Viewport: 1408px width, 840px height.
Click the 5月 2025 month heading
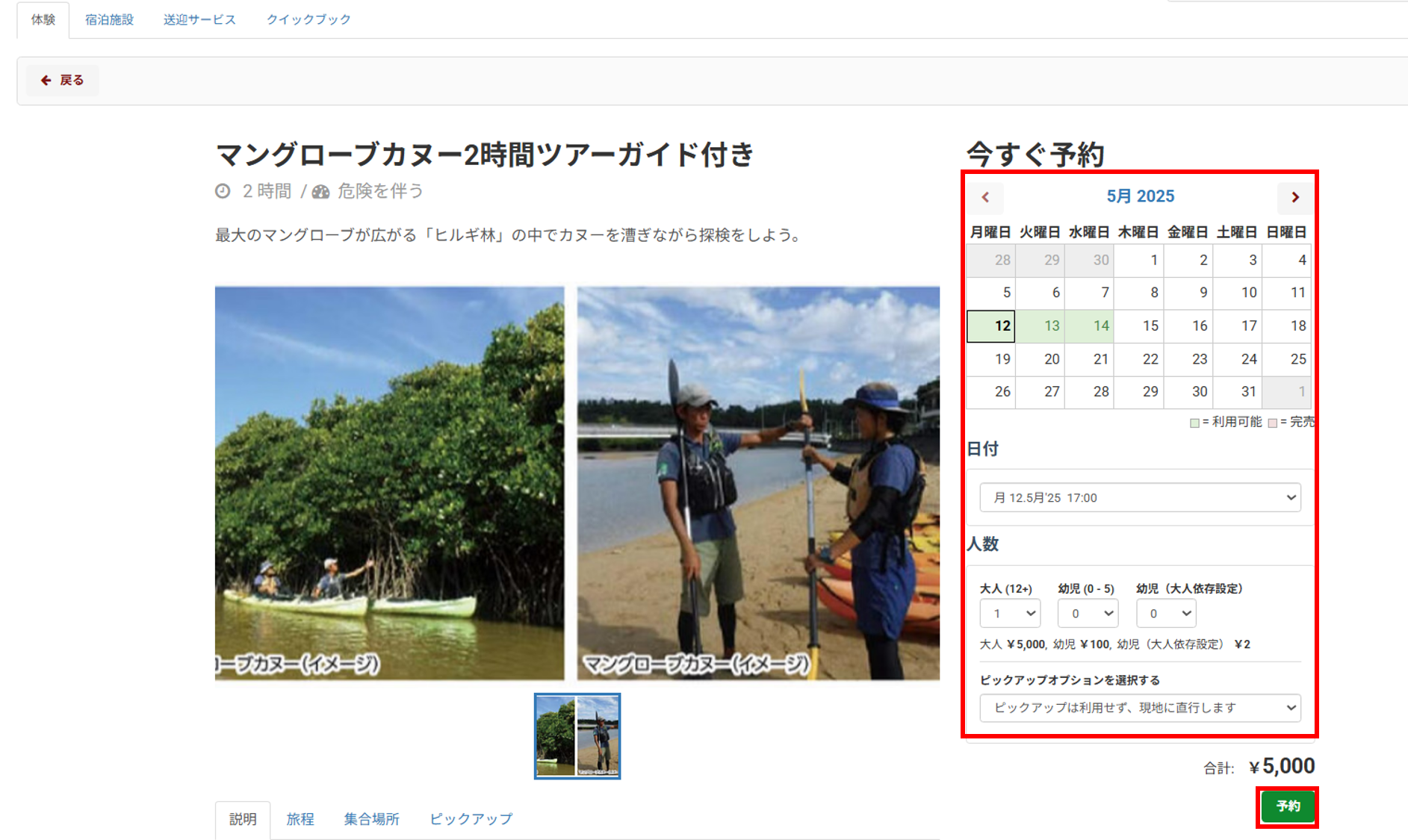1140,196
